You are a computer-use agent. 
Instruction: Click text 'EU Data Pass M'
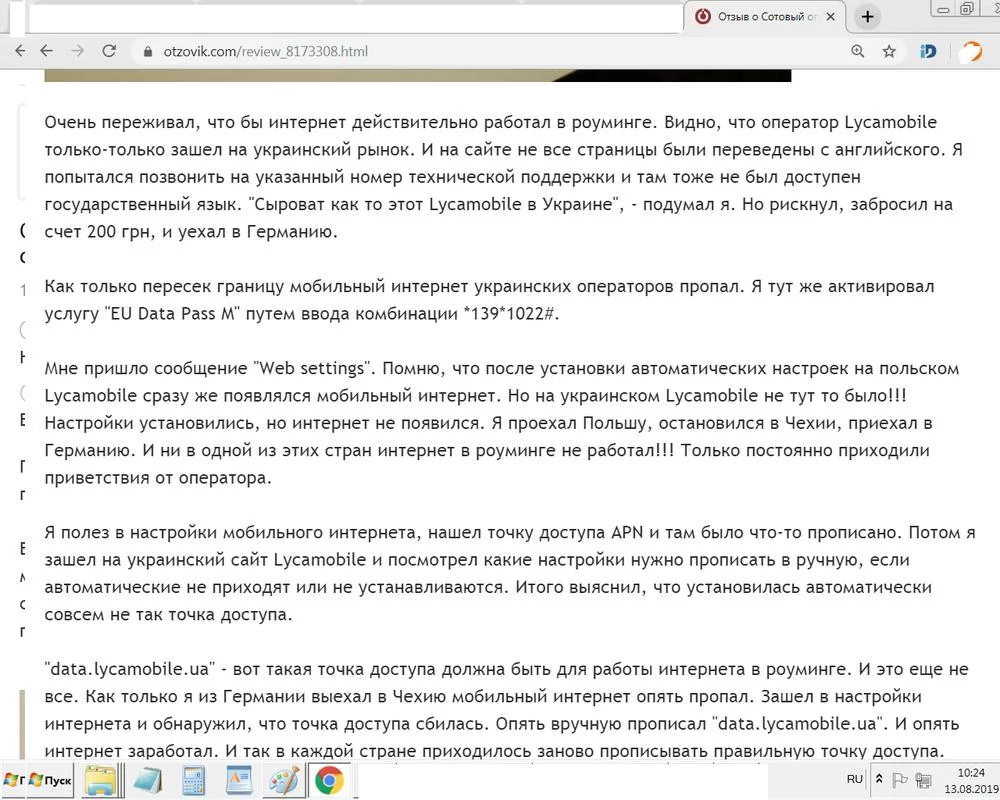173,314
